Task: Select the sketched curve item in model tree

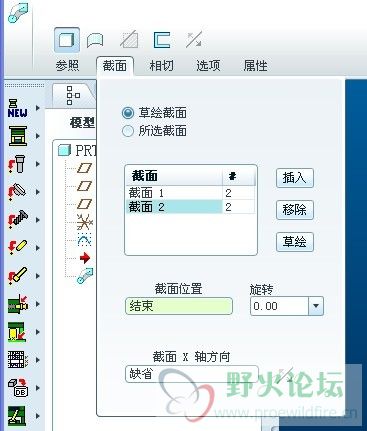Action: coord(85,240)
